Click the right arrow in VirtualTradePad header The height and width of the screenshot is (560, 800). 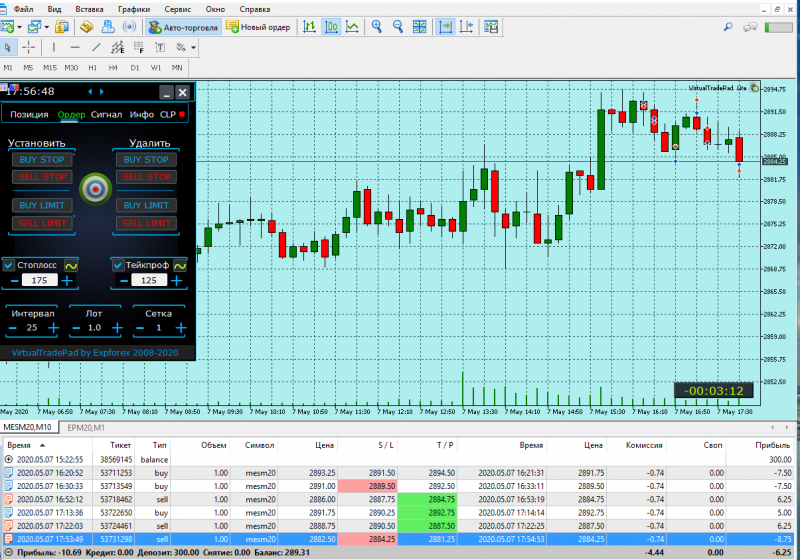coord(102,92)
